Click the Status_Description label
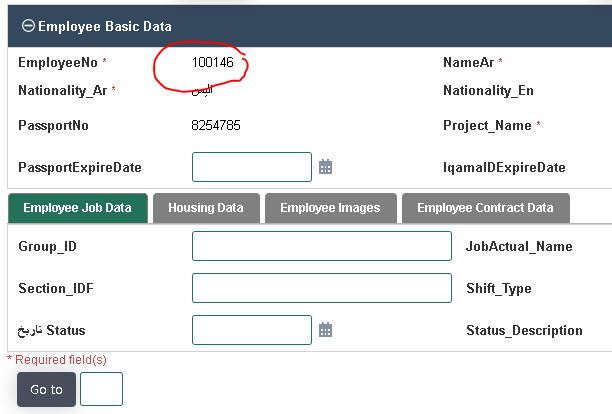 tap(524, 330)
